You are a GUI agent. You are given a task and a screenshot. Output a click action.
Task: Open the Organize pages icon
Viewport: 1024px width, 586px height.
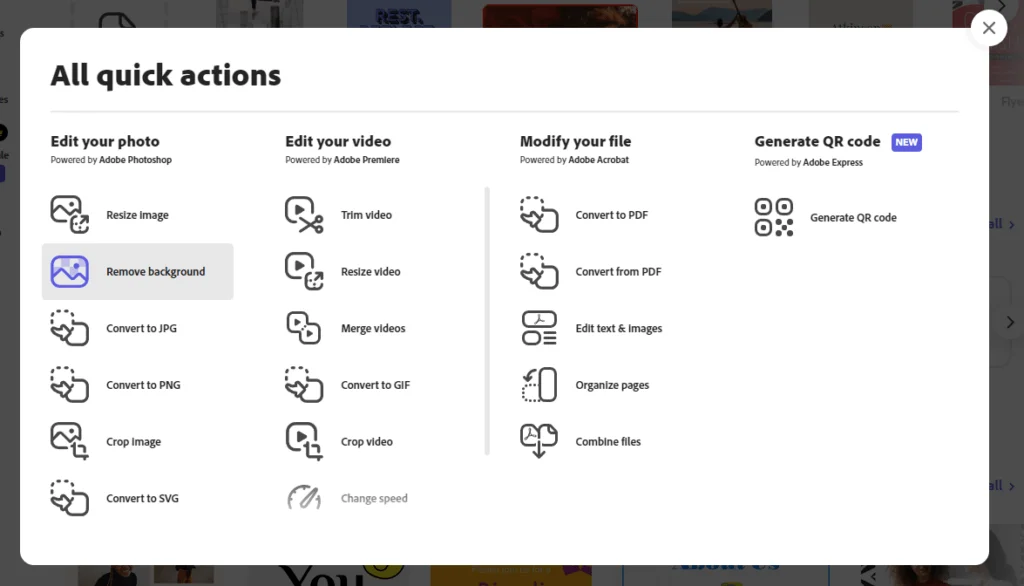(x=539, y=385)
